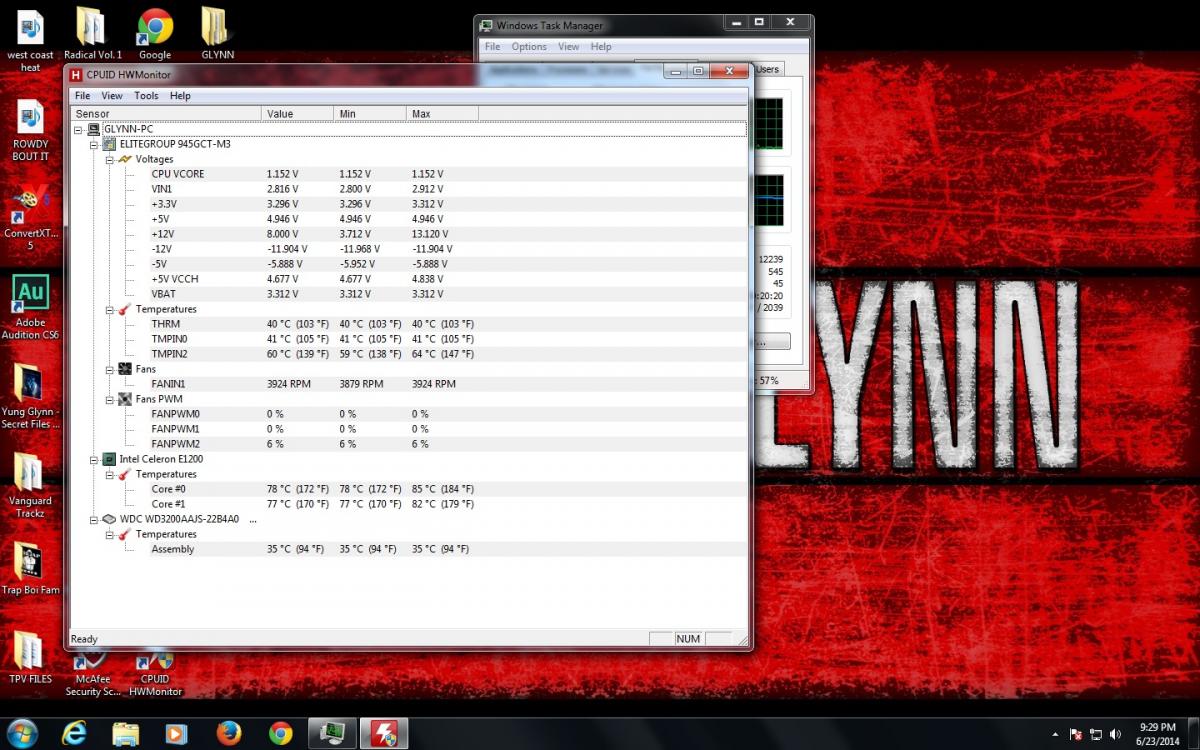The image size is (1200, 750).
Task: Select the Trap Boi Fam desktop icon
Action: pyautogui.click(x=31, y=567)
